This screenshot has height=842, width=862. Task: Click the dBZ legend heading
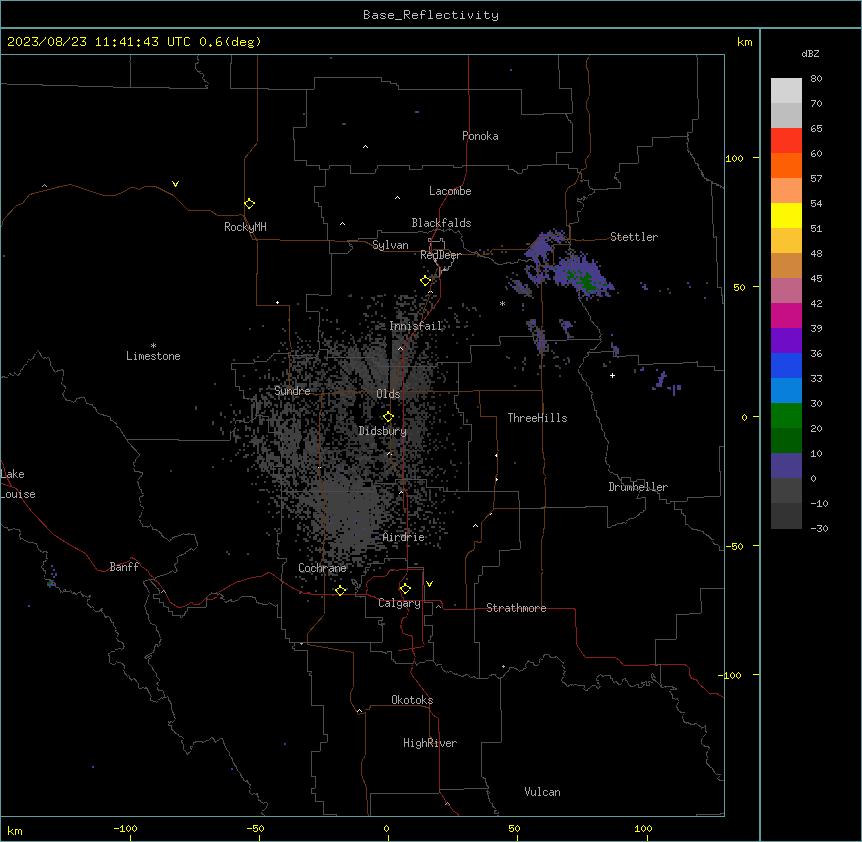click(810, 53)
